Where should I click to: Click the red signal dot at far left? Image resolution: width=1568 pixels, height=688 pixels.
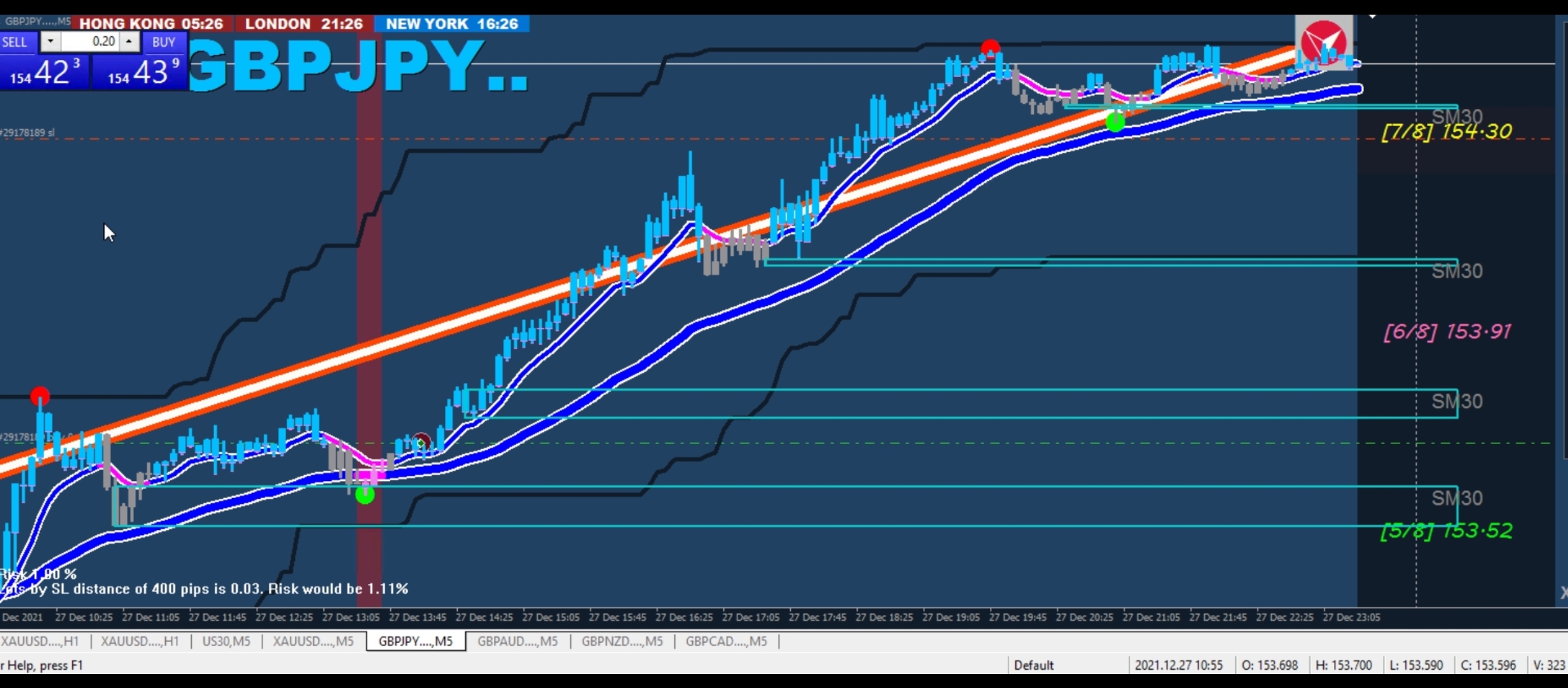tap(40, 396)
